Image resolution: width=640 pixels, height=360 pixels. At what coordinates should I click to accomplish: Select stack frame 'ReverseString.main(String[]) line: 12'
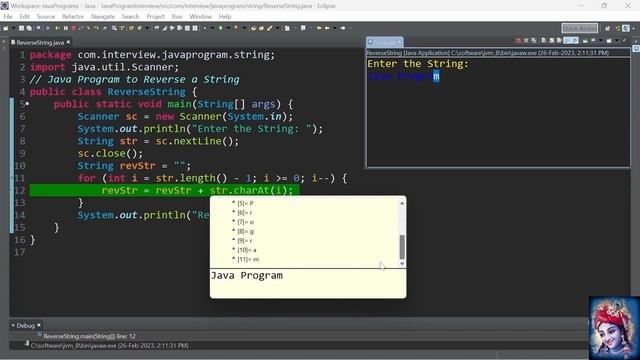(89, 336)
